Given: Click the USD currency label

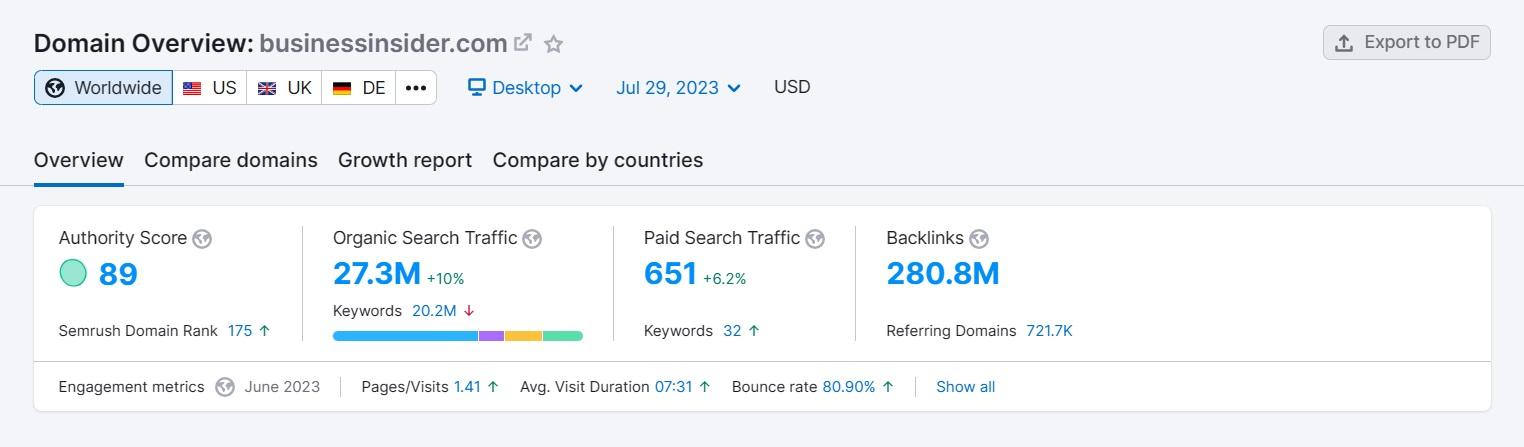Looking at the screenshot, I should pyautogui.click(x=792, y=87).
